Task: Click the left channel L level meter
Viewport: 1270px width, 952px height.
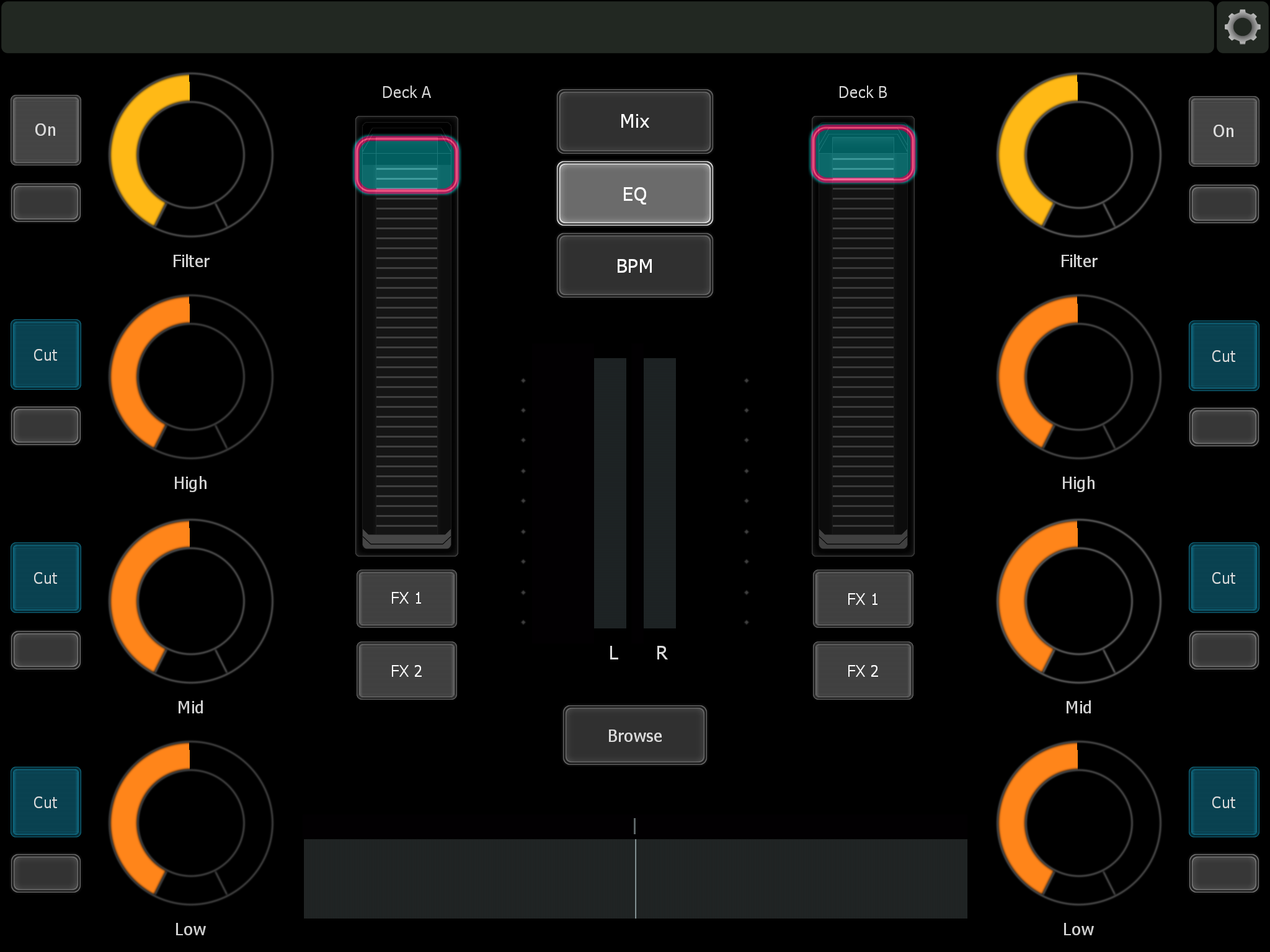Action: tap(610, 493)
